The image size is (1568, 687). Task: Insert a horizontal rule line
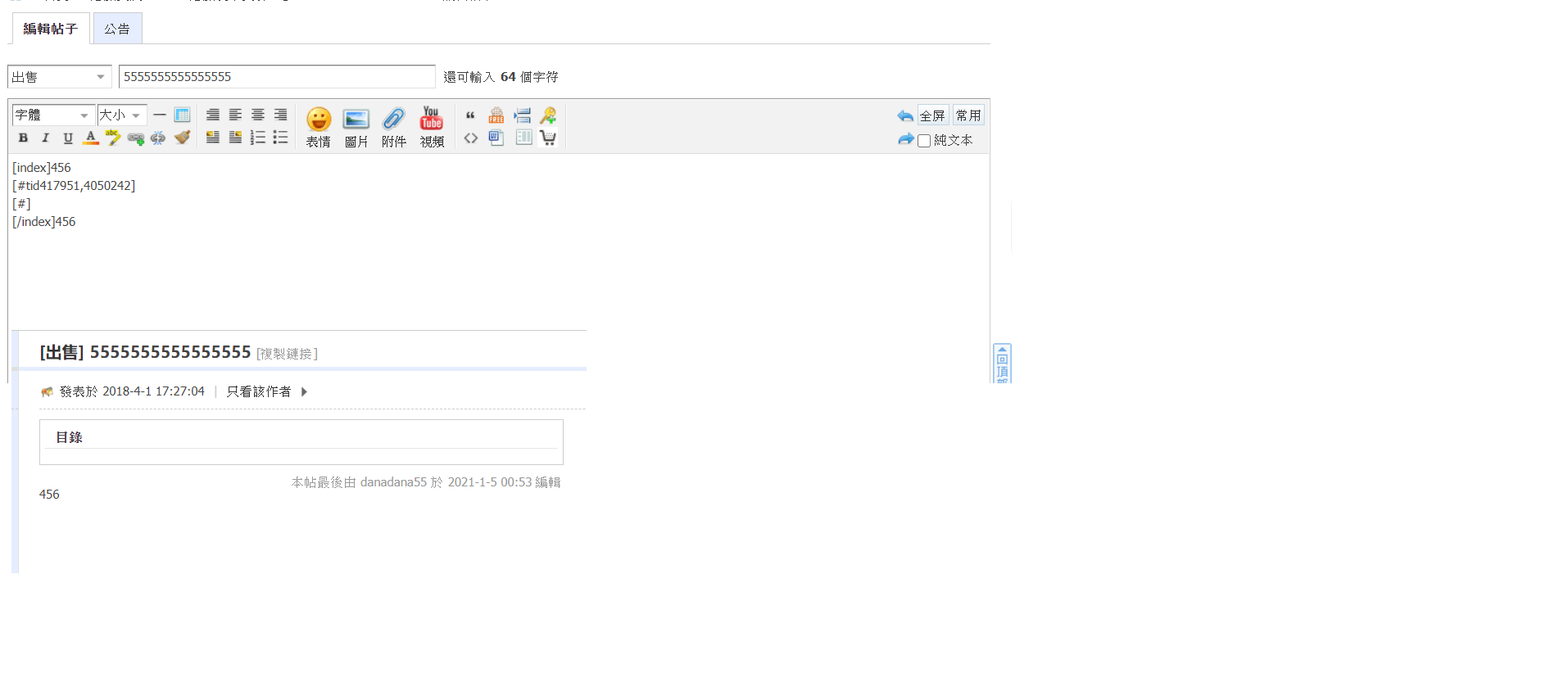pyautogui.click(x=160, y=115)
